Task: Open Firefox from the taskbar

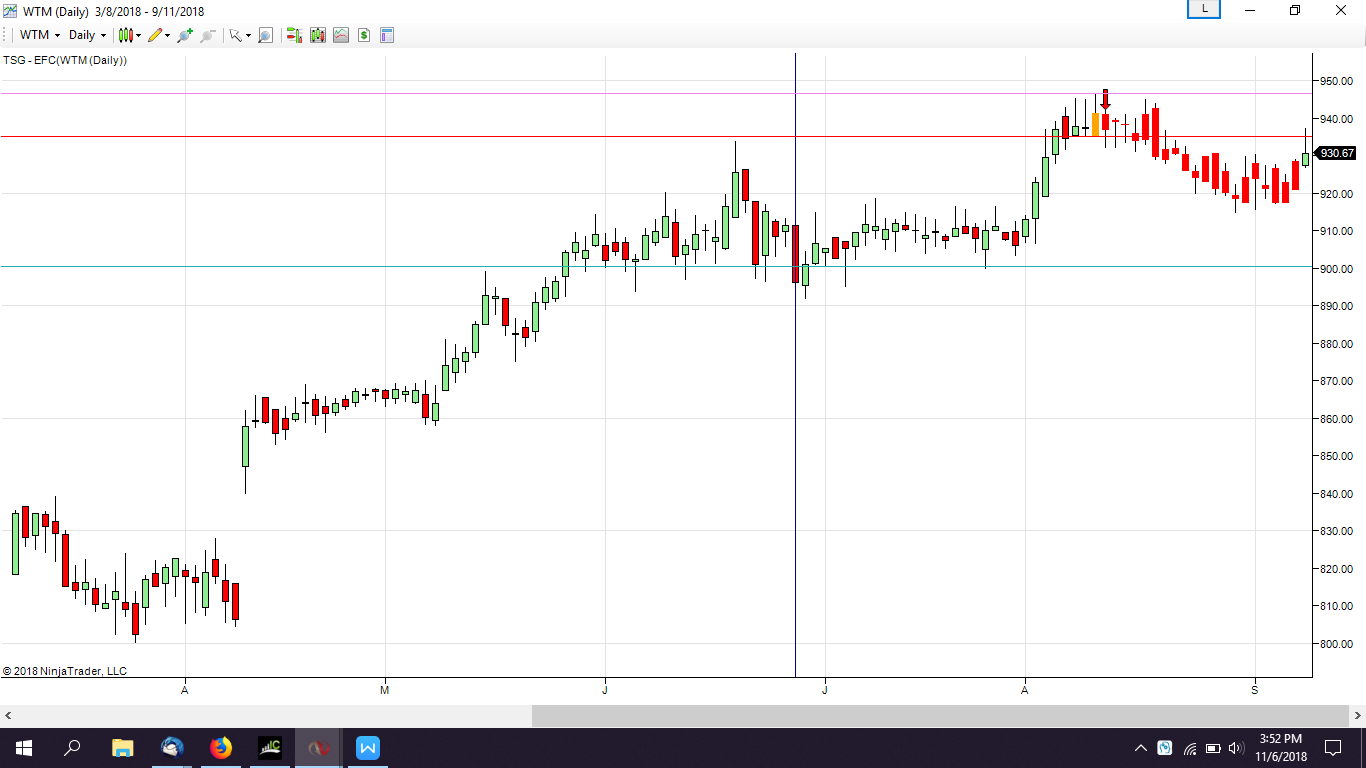Action: coord(220,747)
